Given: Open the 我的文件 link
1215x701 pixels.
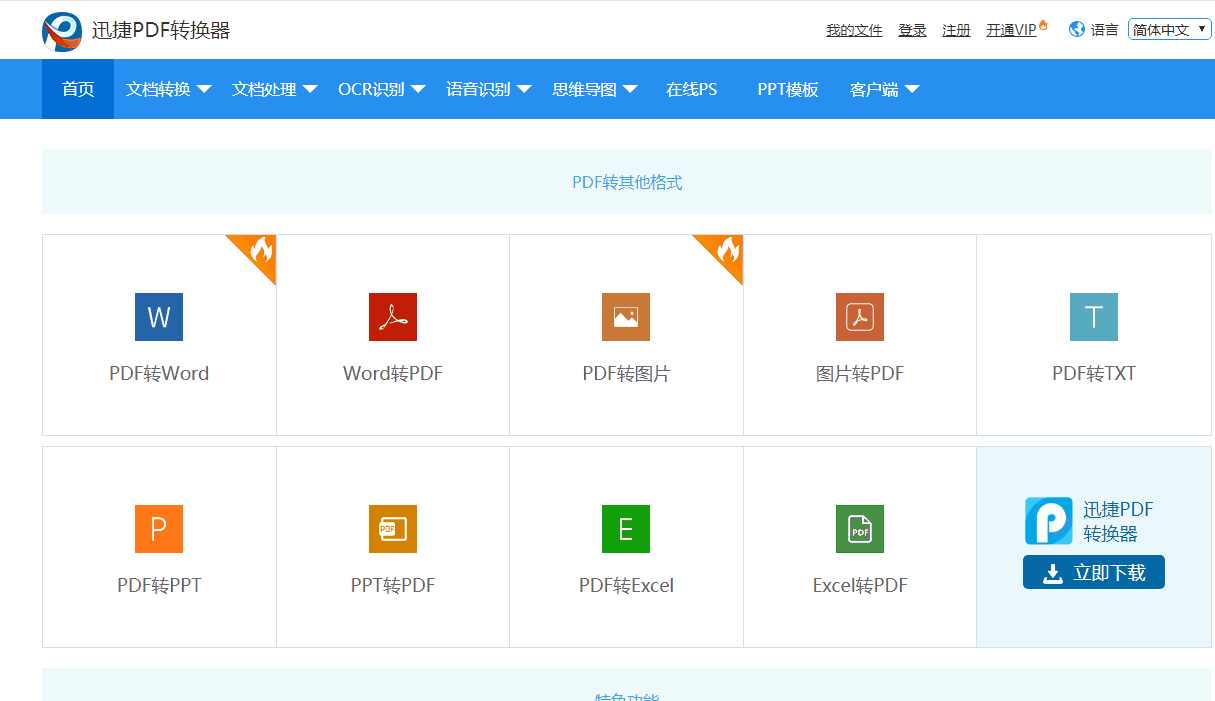Looking at the screenshot, I should tap(854, 31).
